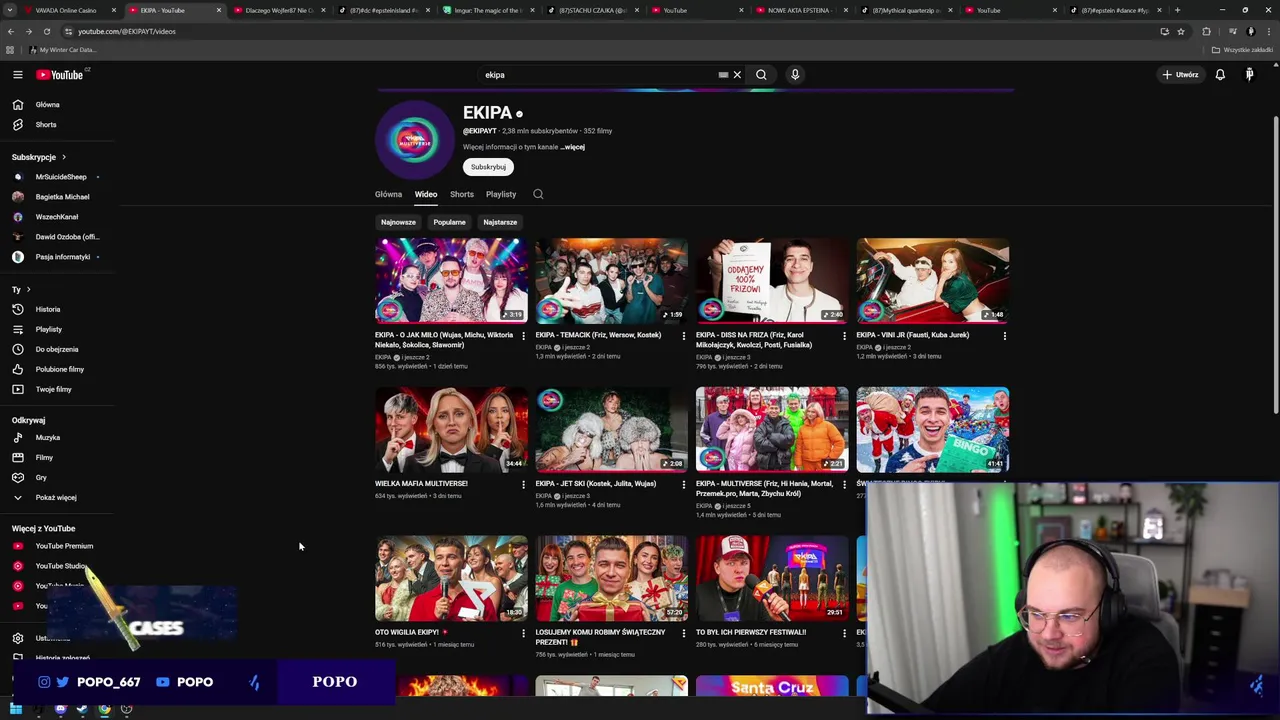Image resolution: width=1280 pixels, height=720 pixels.
Task: Sort videos by Najnowsze chip
Action: click(x=398, y=222)
